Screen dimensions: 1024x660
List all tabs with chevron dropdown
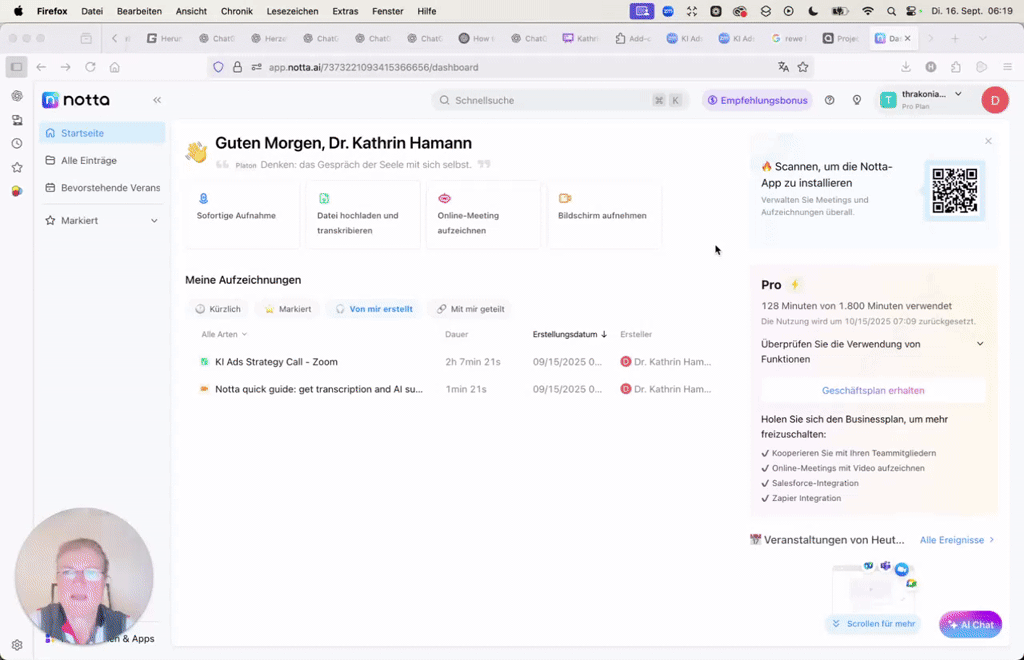982,39
